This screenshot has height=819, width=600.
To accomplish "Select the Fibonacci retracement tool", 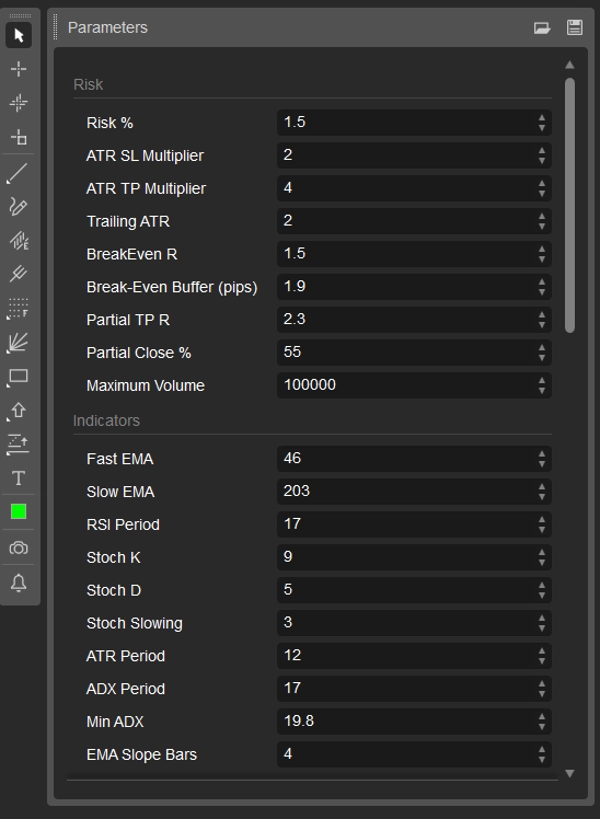I will click(x=17, y=308).
